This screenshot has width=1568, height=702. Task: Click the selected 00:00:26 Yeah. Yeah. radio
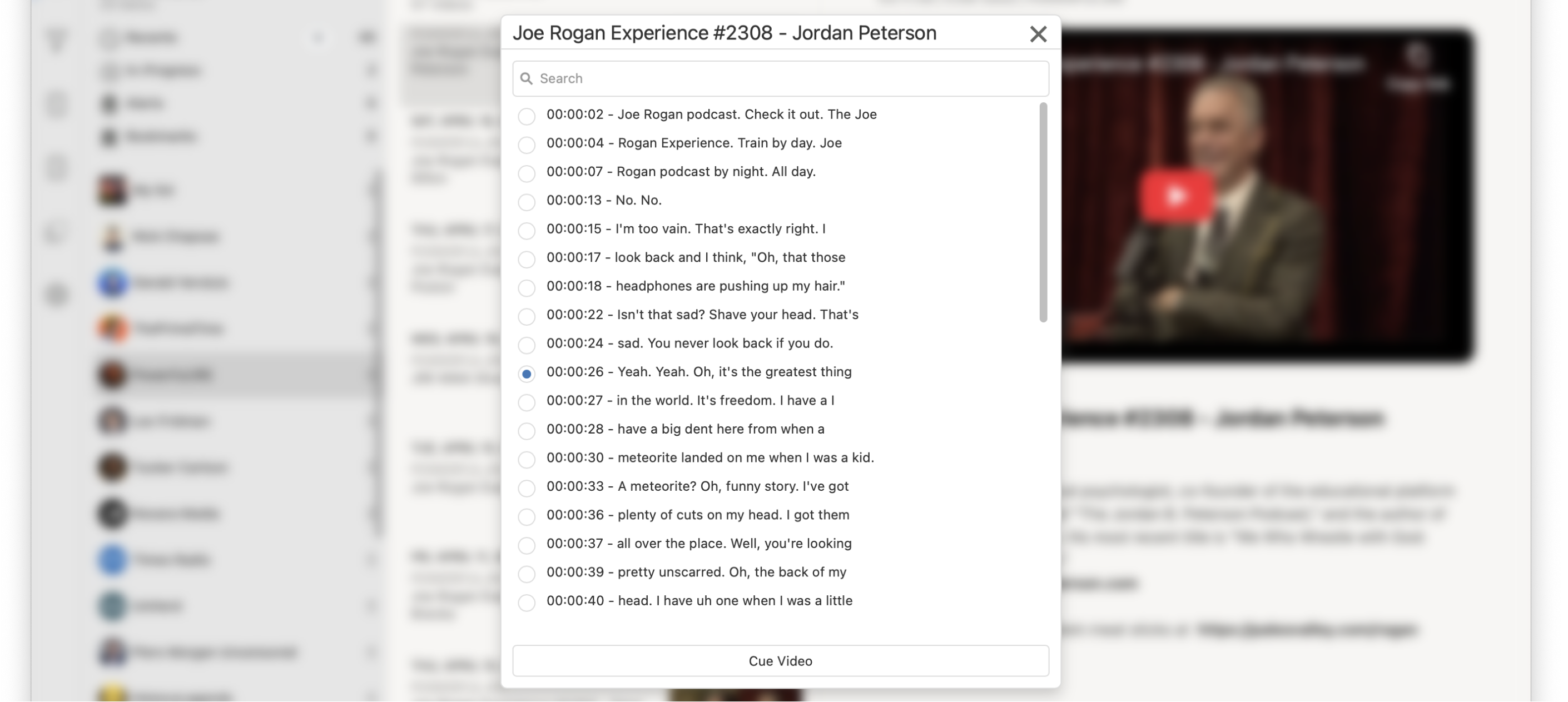[527, 374]
